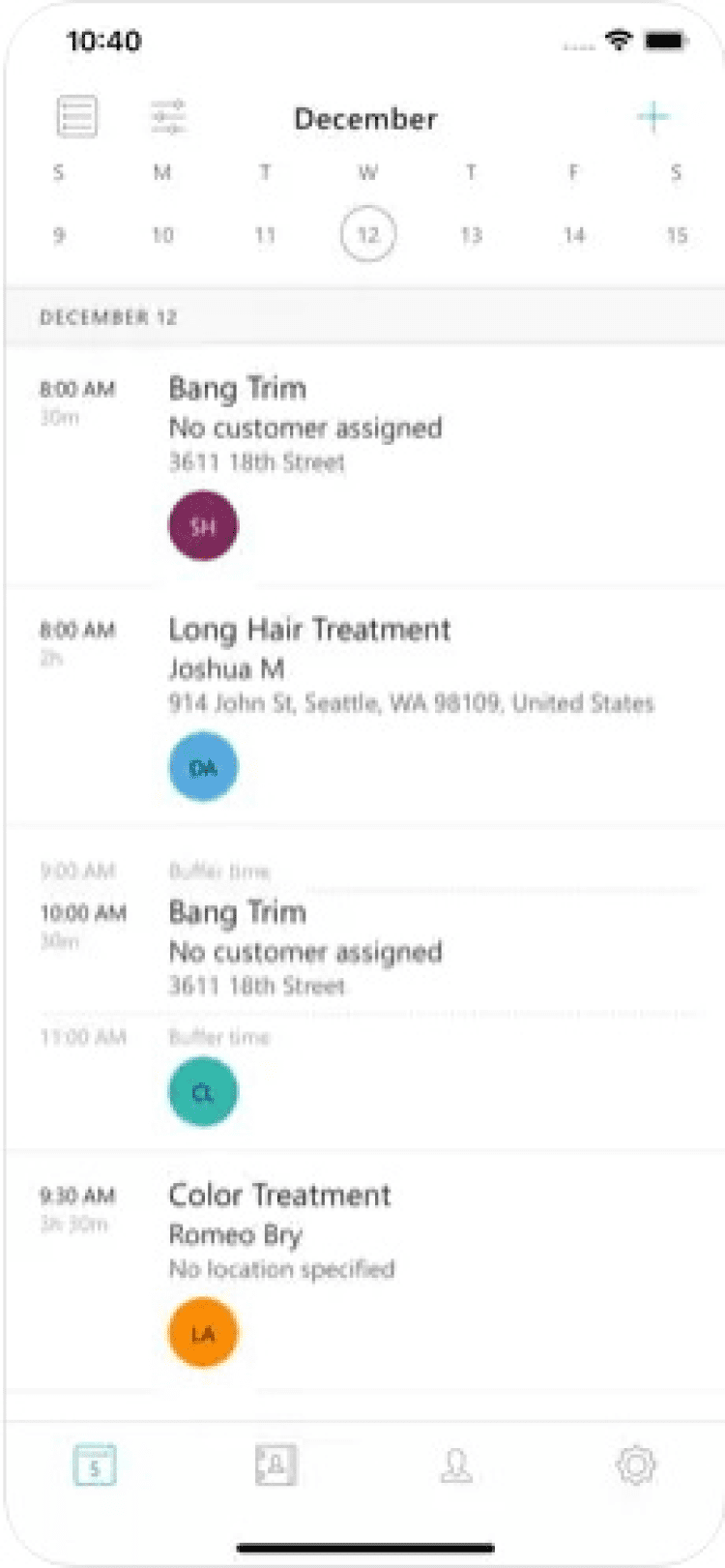Open the customers contact card tab
The image size is (725, 1568).
[275, 1464]
